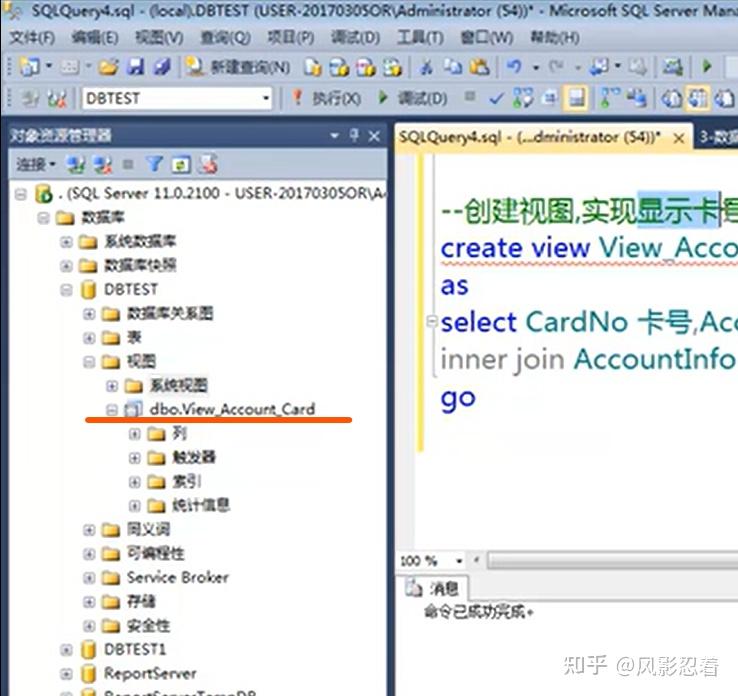Expand the DBTEST1 database node
Screen dimensions: 738x696
[x=66, y=650]
